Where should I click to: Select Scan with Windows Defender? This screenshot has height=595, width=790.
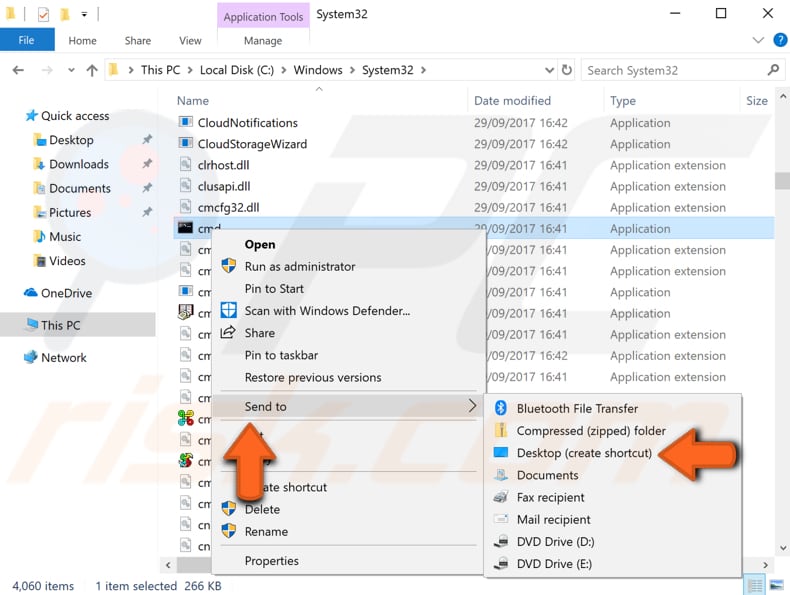(327, 311)
